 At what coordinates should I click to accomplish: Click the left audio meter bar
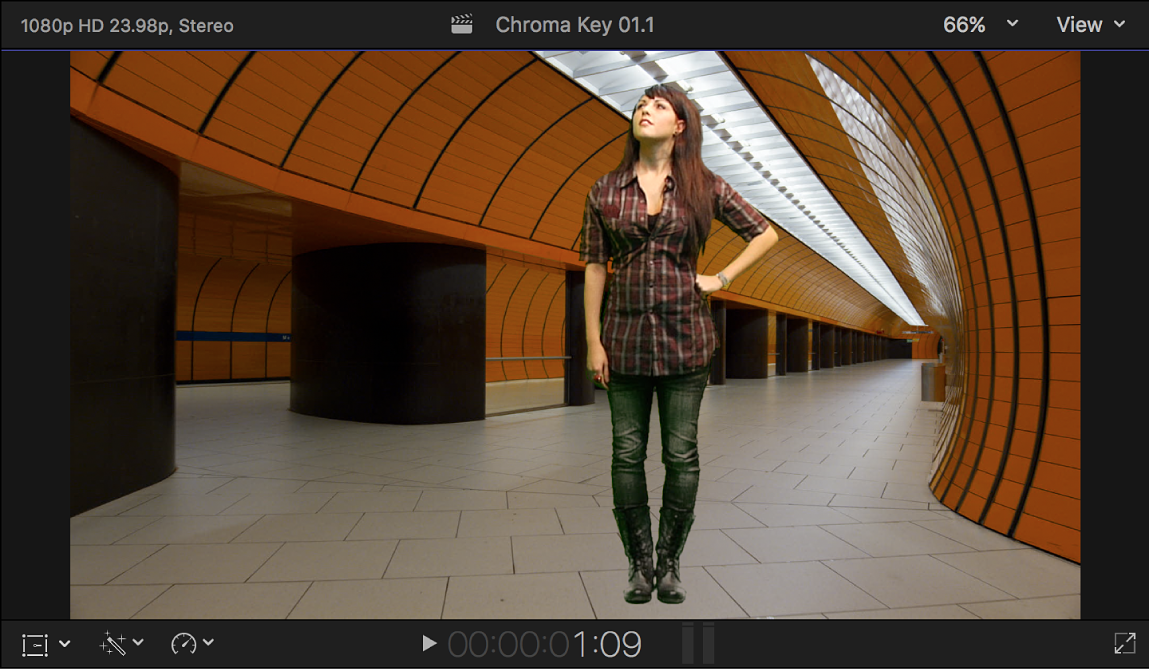688,645
